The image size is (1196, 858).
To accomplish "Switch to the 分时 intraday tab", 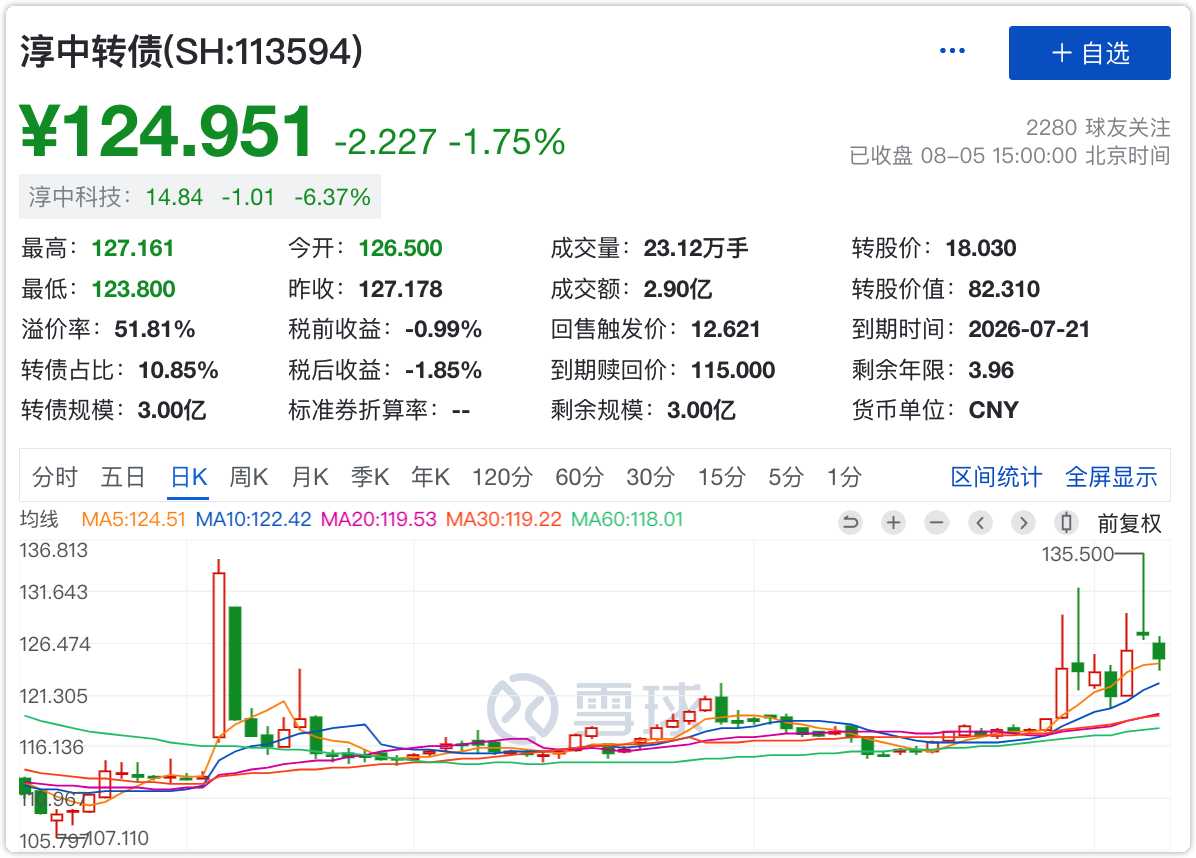I will [x=54, y=477].
